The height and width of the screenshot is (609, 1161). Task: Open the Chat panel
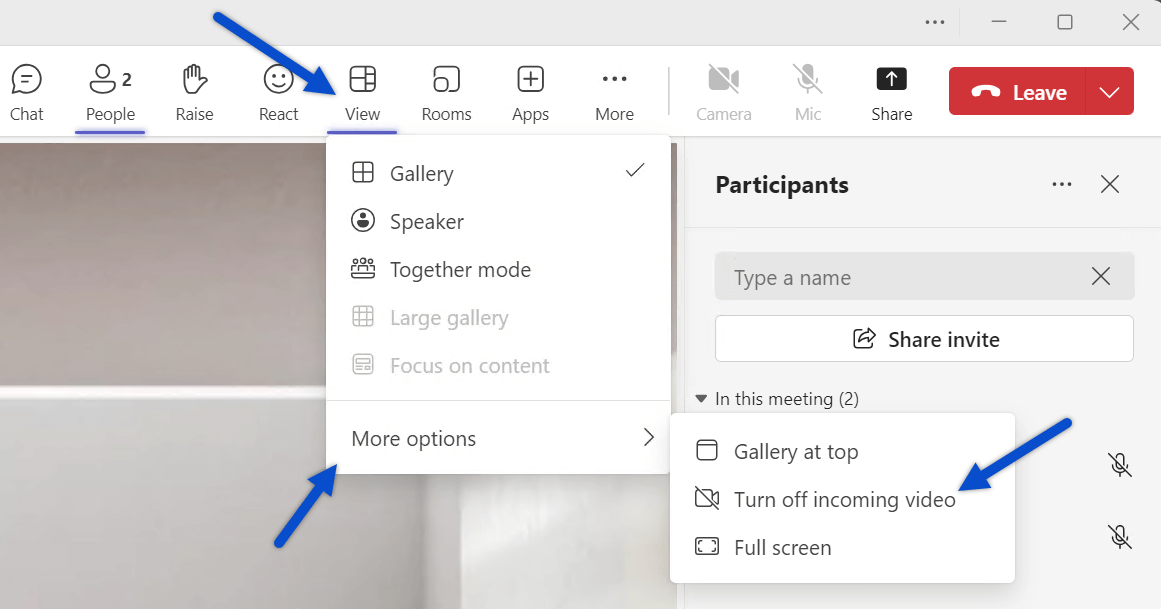pos(26,92)
